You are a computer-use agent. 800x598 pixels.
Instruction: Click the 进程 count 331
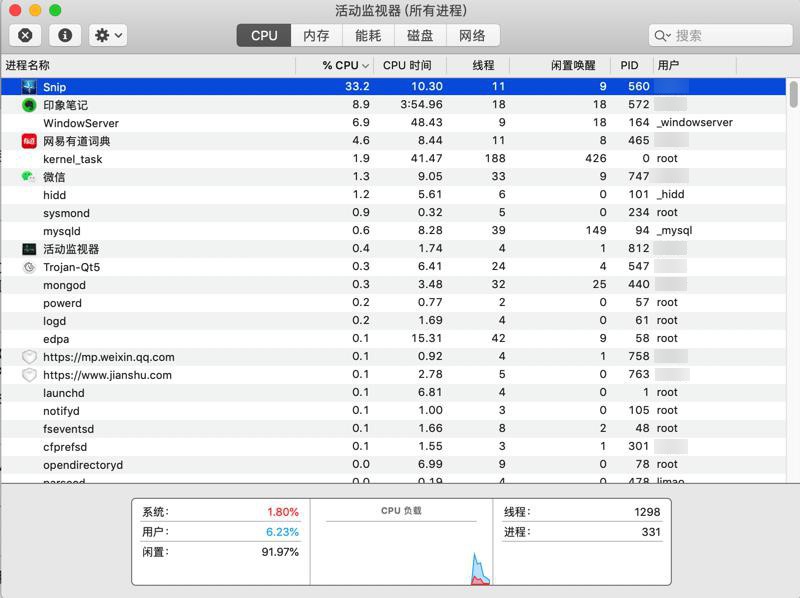coord(651,532)
